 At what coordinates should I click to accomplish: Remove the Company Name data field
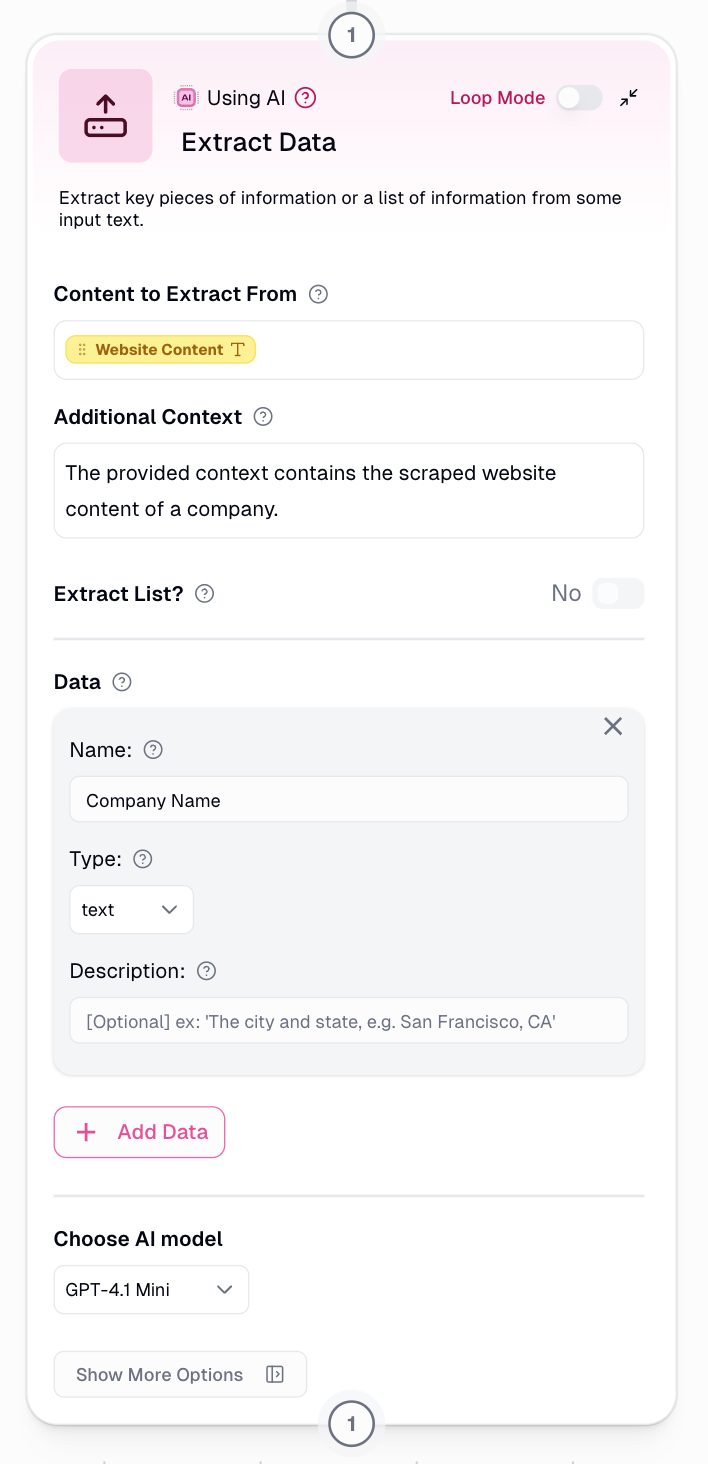(613, 726)
